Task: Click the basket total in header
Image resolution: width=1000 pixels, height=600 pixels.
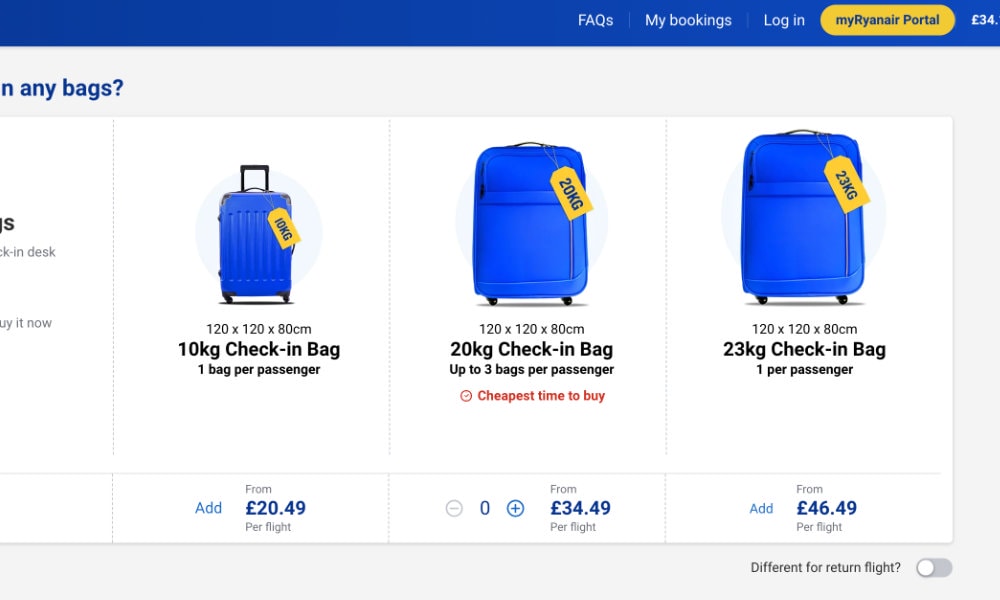Action: [x=985, y=20]
